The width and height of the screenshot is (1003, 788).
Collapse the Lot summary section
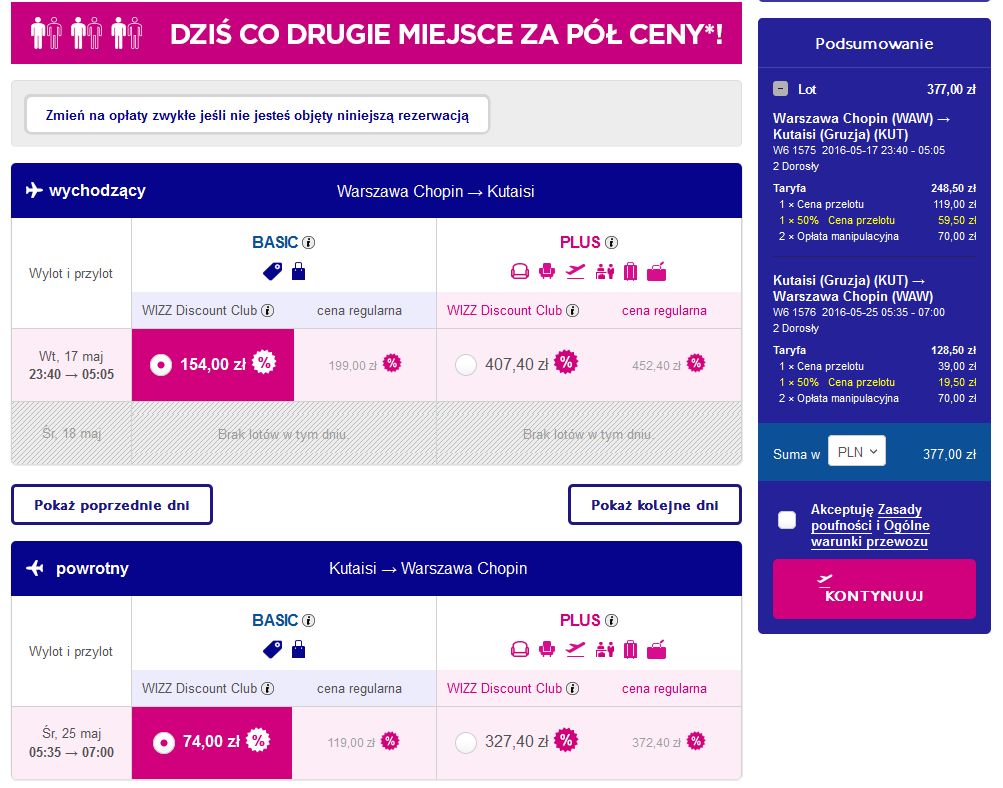point(780,89)
